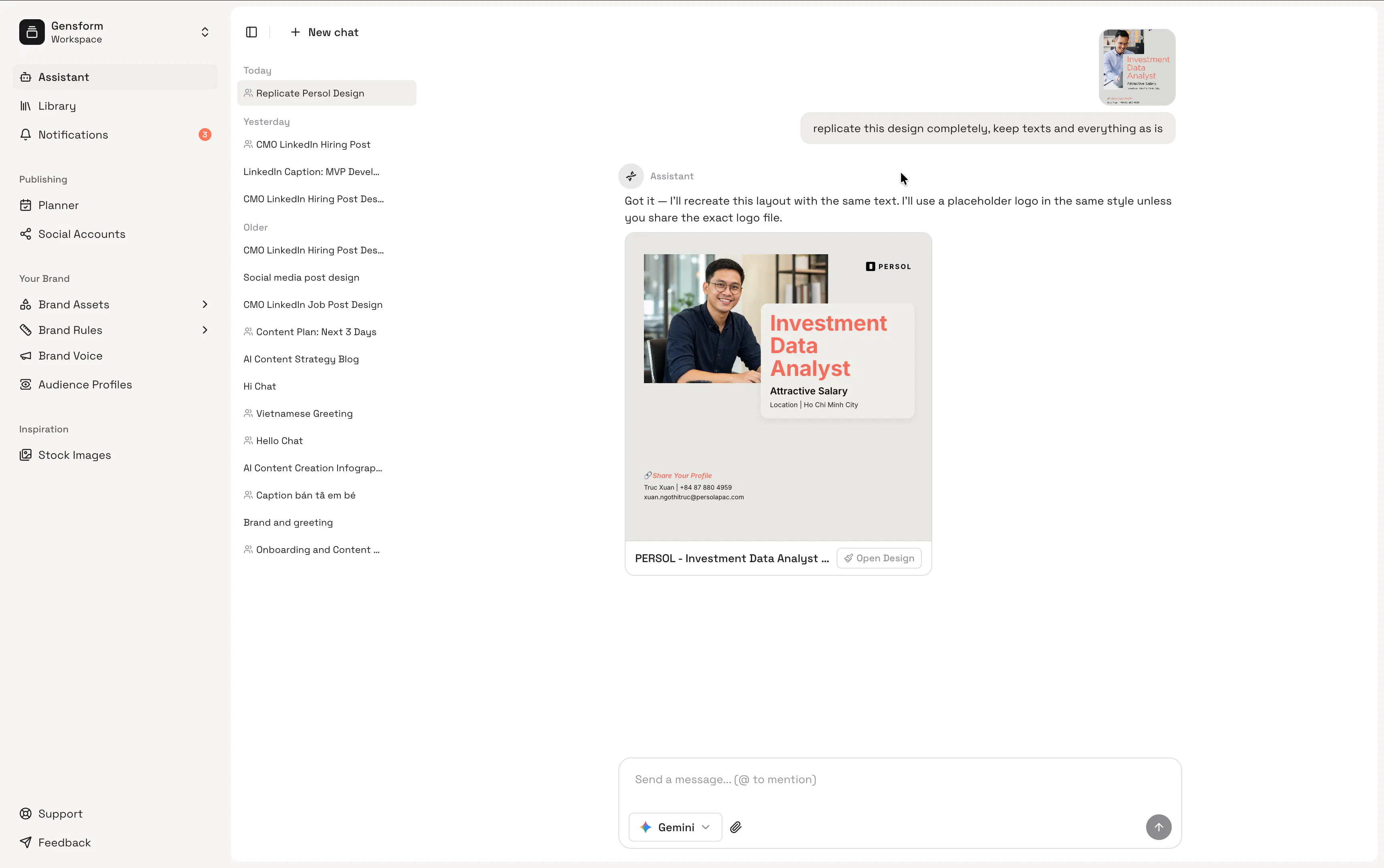Select the AI Content Strategy Blog chat
Screen dimensions: 1384x868
tap(327, 360)
